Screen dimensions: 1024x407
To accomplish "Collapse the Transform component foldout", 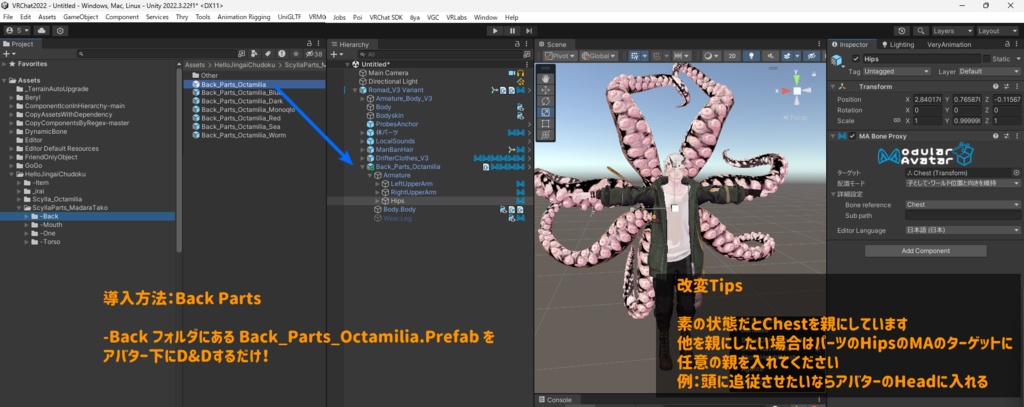I will [x=833, y=87].
